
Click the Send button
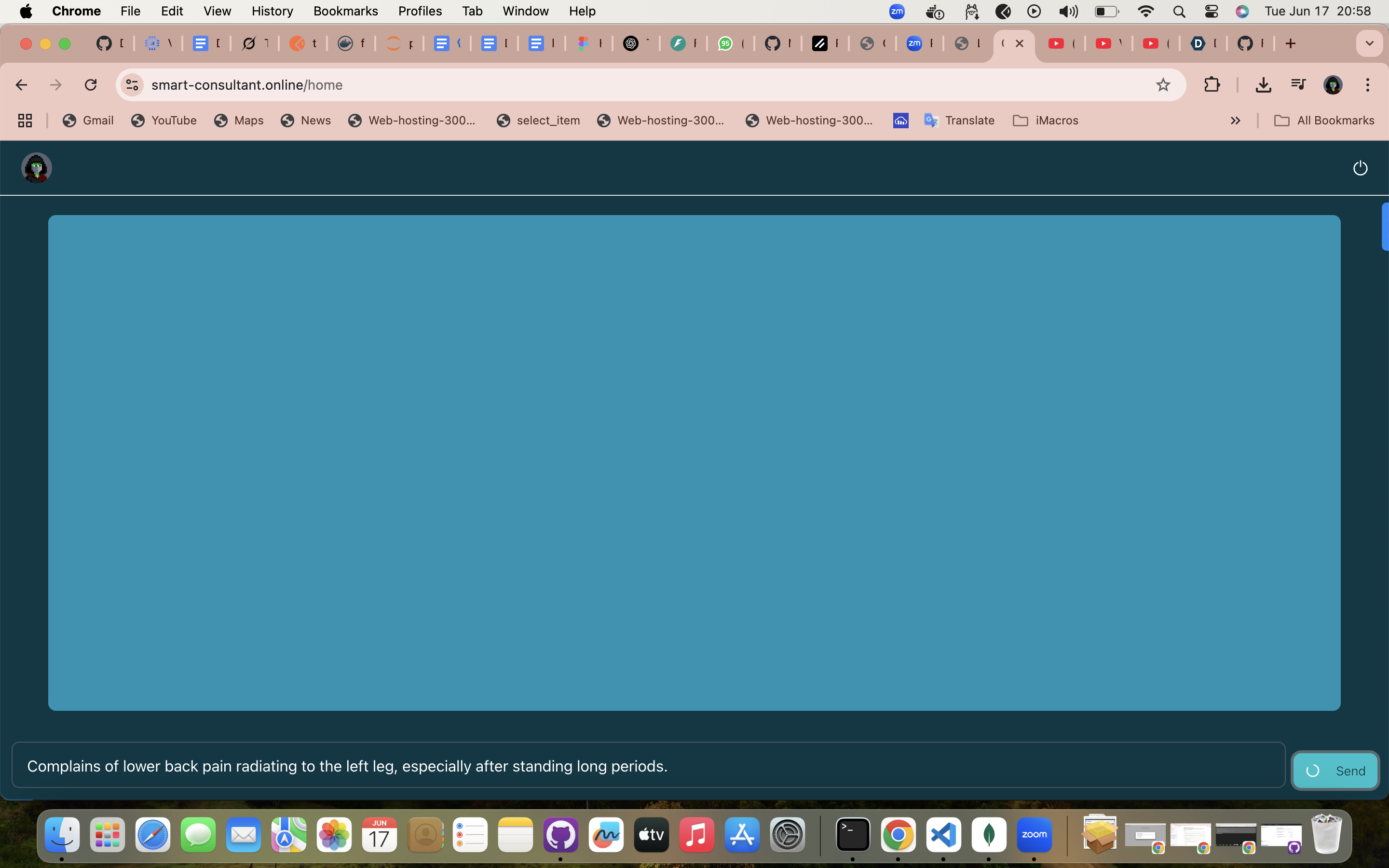point(1335,771)
